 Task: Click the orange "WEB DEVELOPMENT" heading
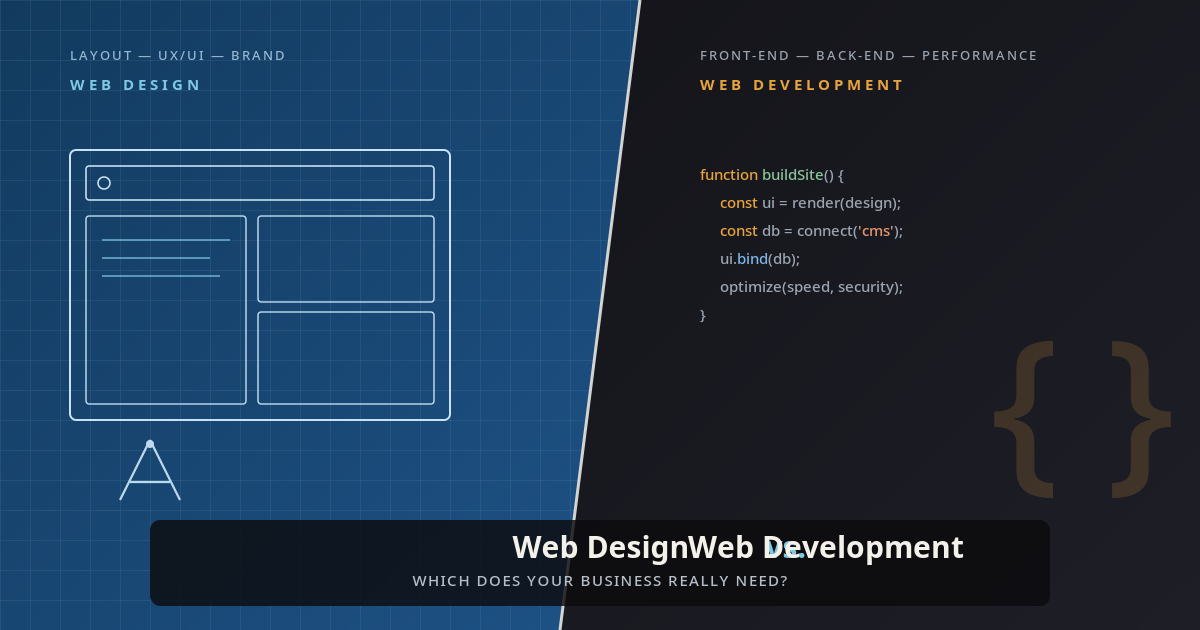tap(802, 85)
